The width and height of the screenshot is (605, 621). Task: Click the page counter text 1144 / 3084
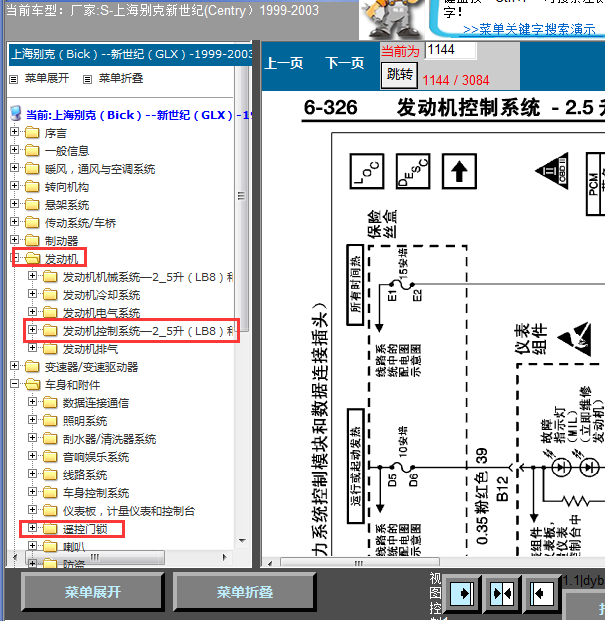click(456, 80)
